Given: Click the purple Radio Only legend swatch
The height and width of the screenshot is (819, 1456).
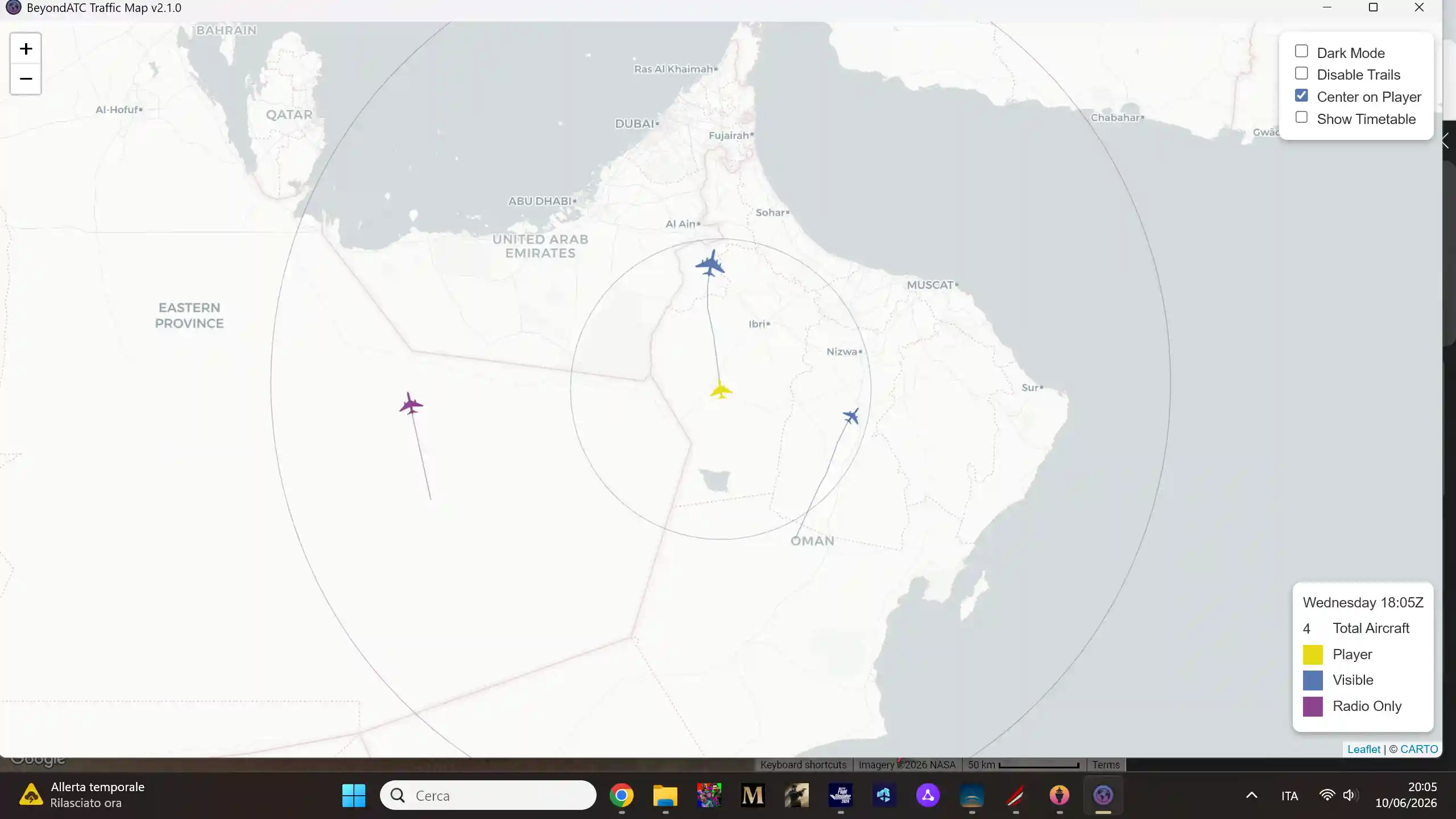Looking at the screenshot, I should [1313, 706].
